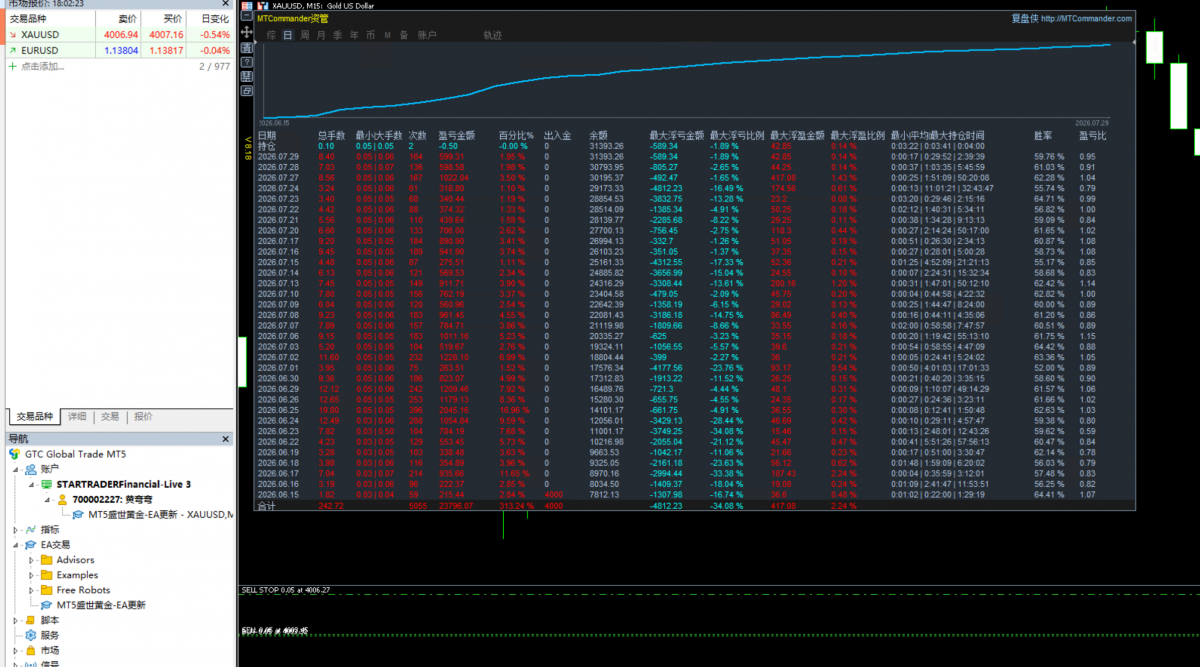The height and width of the screenshot is (667, 1200).
Task: Switch to the 报价 tab
Action: 143,417
